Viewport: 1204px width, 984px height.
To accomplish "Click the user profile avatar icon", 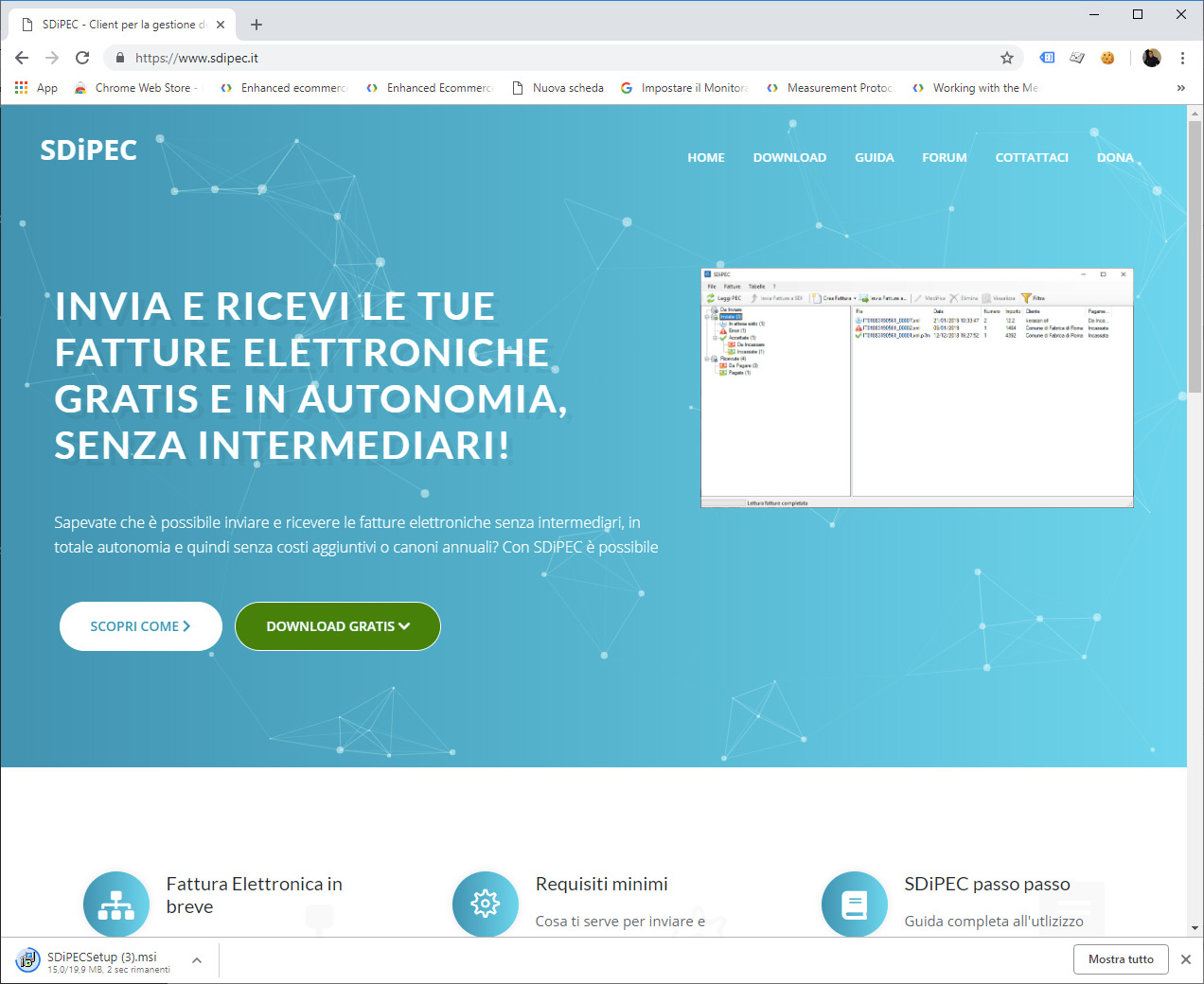I will [1151, 58].
